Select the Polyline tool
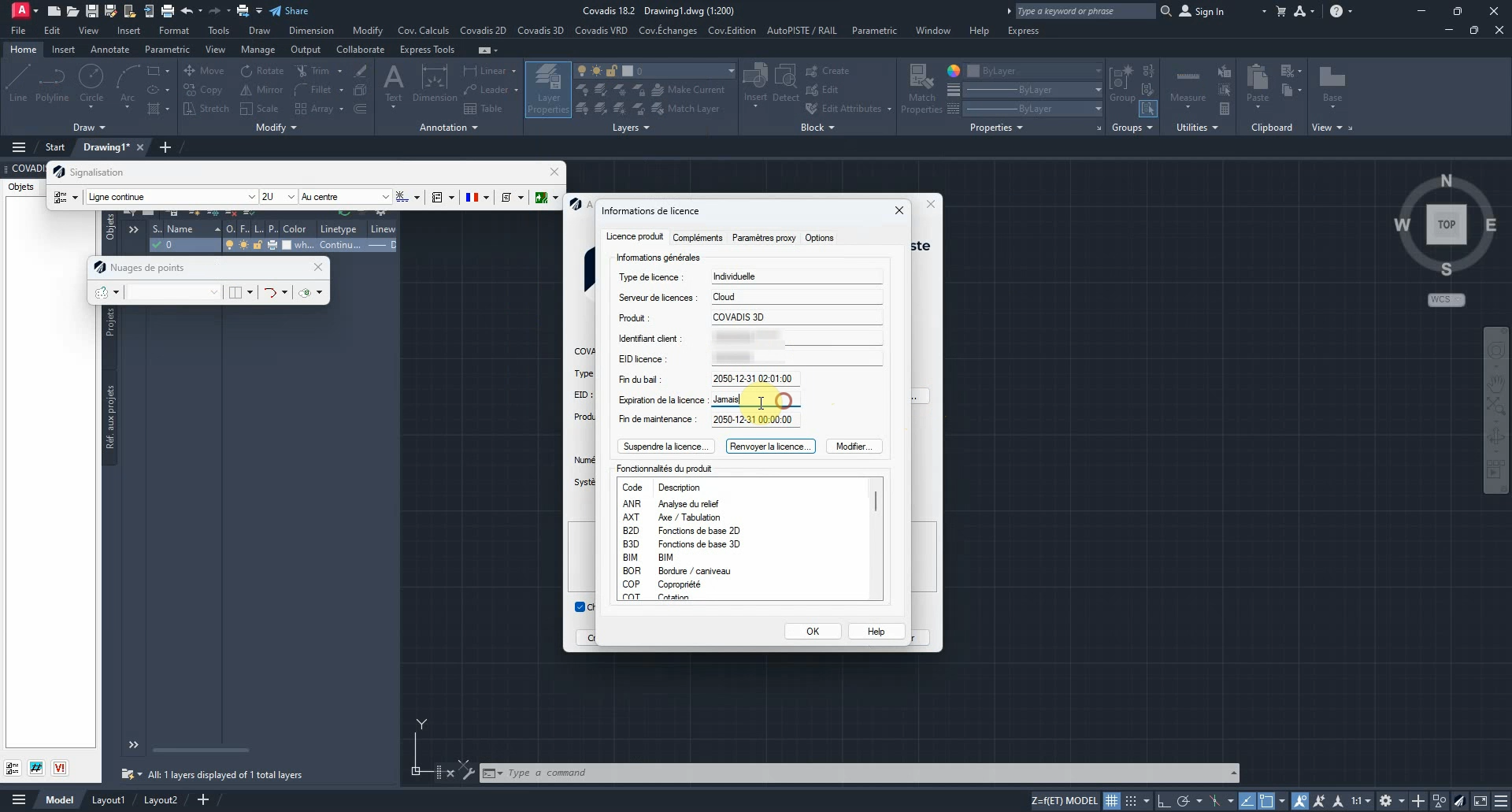The width and height of the screenshot is (1512, 812). 52,83
